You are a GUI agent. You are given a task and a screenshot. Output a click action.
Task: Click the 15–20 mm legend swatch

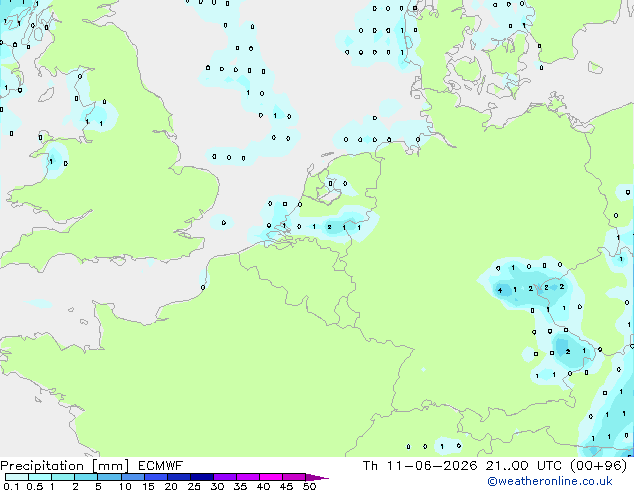(155, 477)
